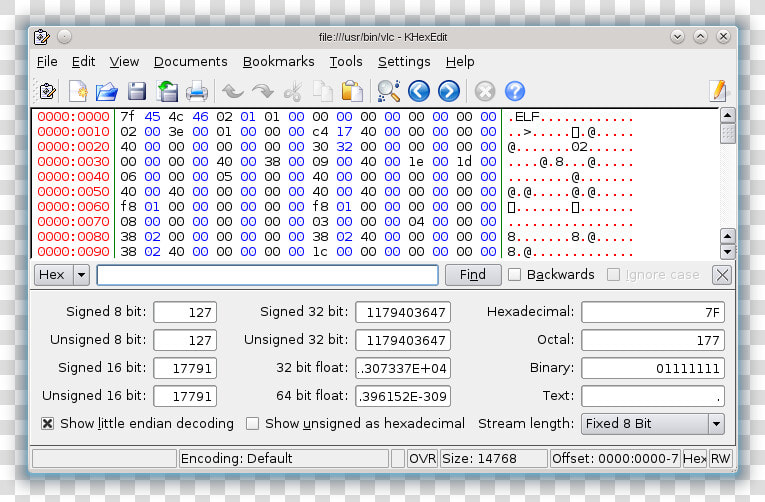This screenshot has width=765, height=502.
Task: Click the hex view scrollbar handle
Action: [727, 134]
